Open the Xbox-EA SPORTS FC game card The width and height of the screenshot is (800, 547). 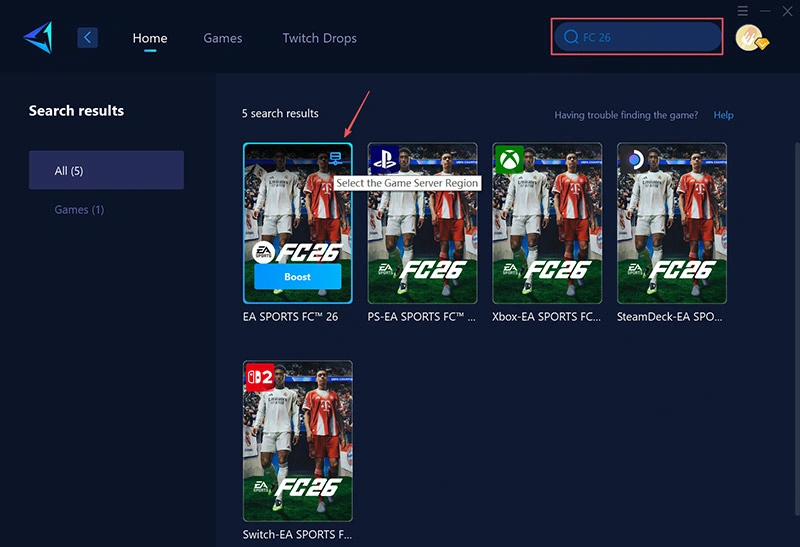547,223
